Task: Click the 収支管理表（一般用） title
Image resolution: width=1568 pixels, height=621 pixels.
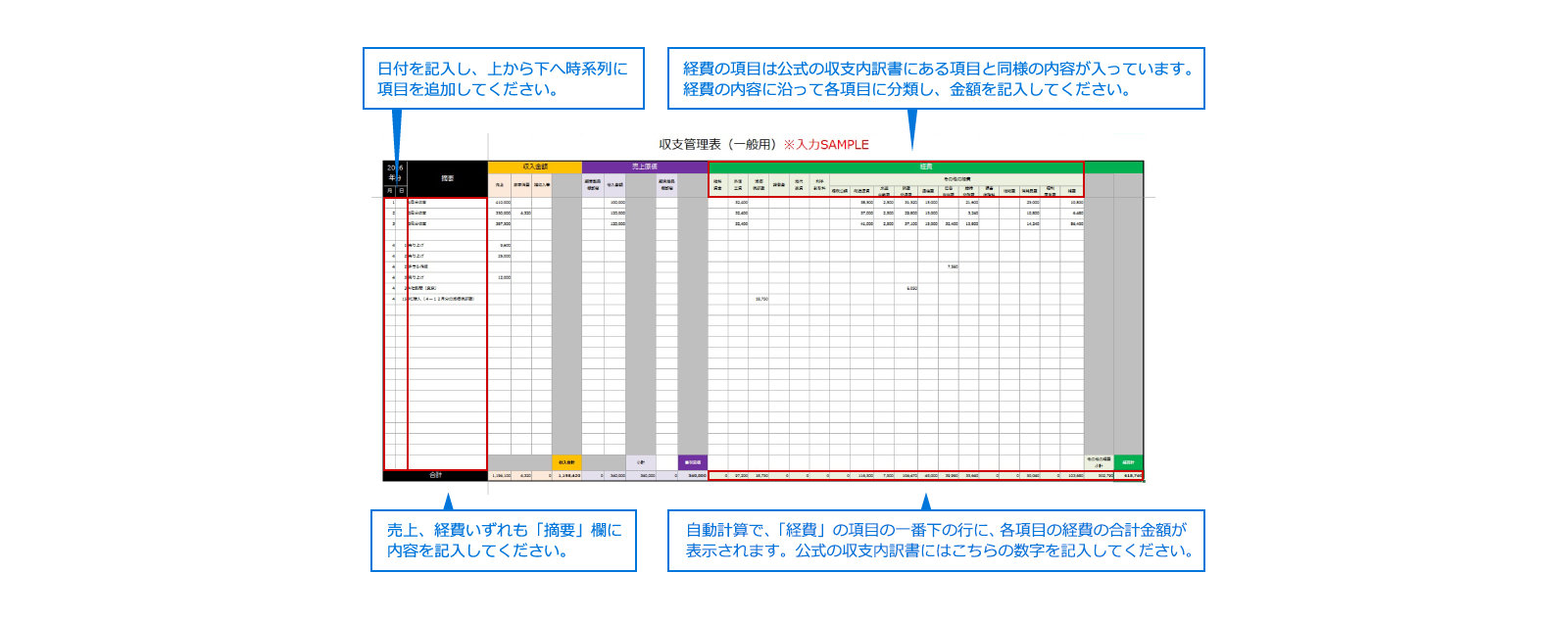Action: (x=717, y=144)
